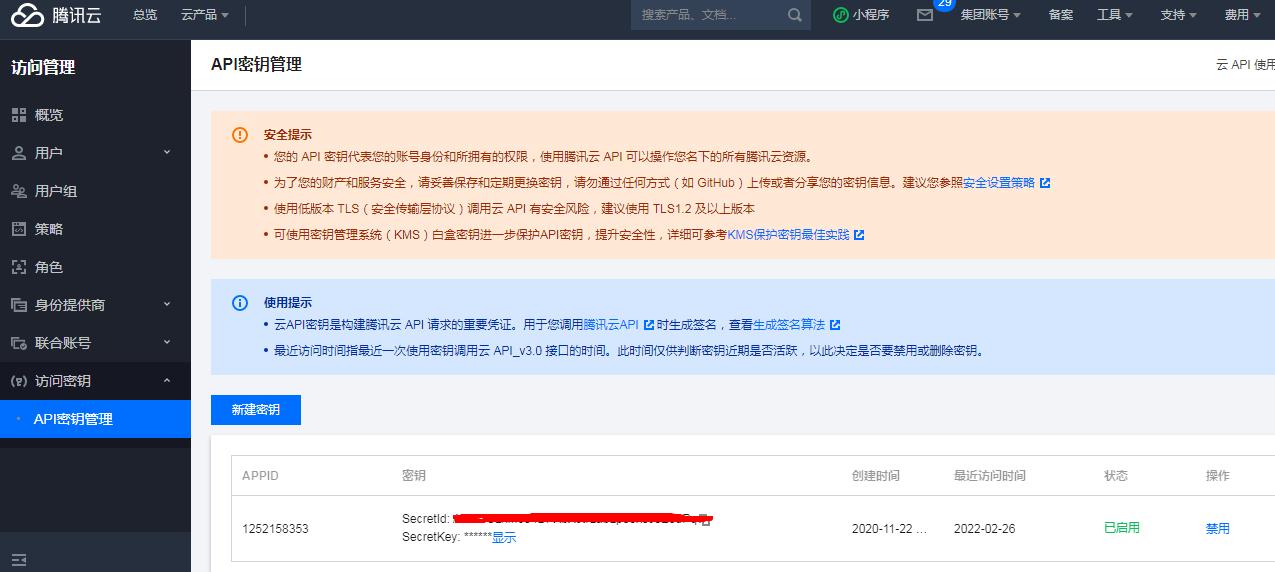The height and width of the screenshot is (572, 1275).
Task: Select 用户组 in the sidebar
Action: coord(56,191)
